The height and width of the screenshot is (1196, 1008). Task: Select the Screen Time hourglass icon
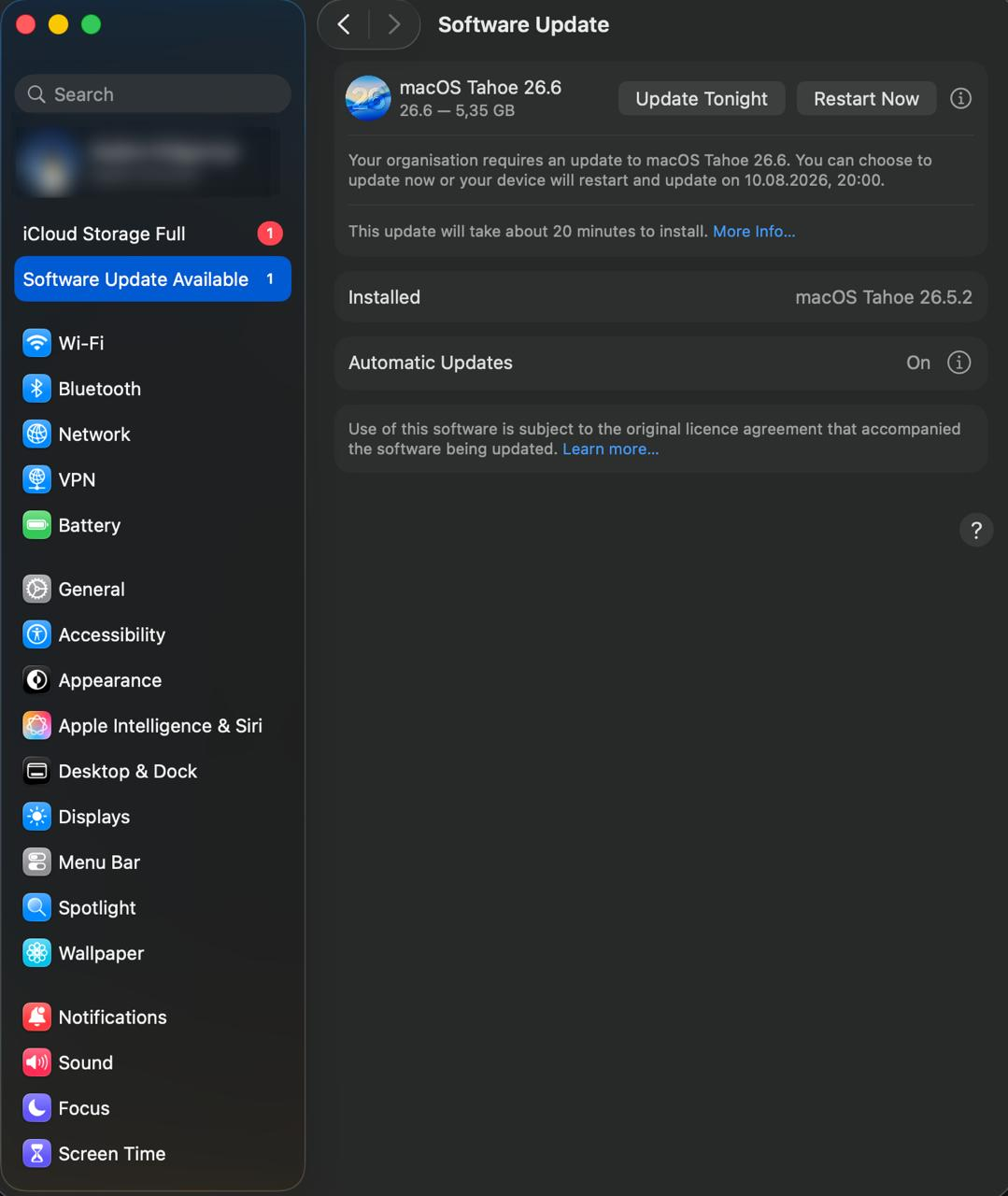(x=36, y=1153)
